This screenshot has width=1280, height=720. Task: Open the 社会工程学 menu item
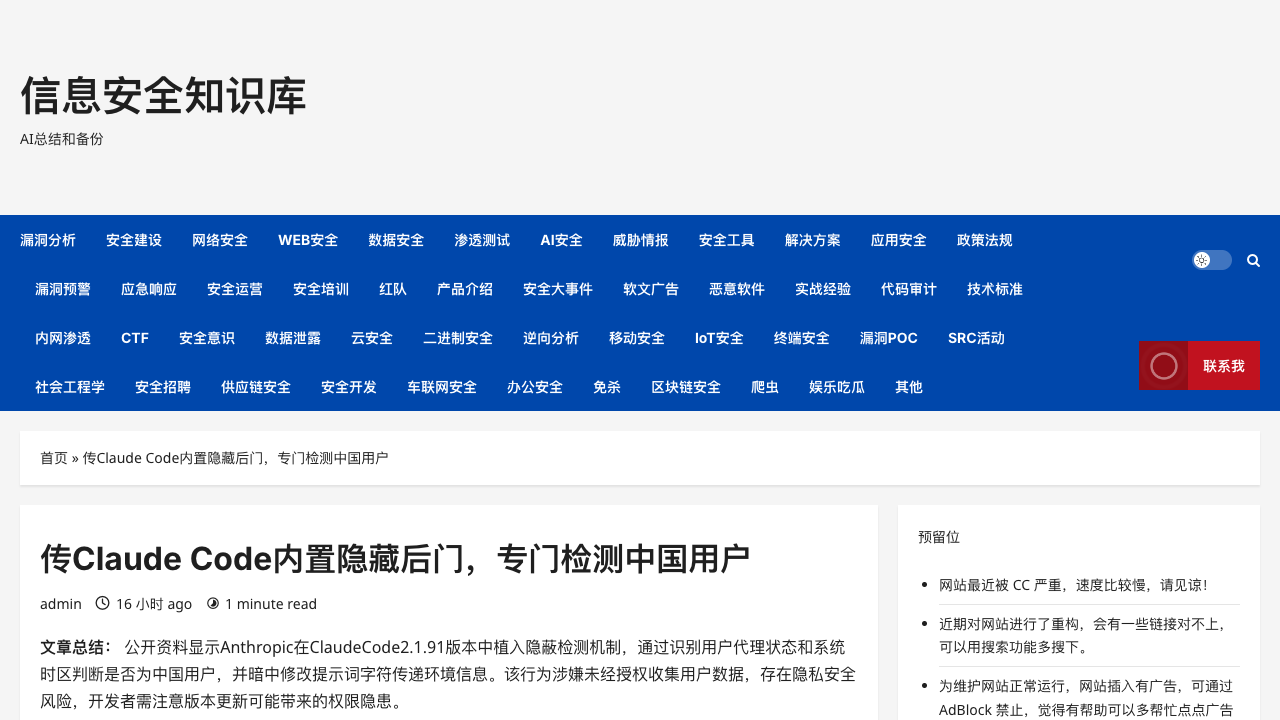point(70,387)
